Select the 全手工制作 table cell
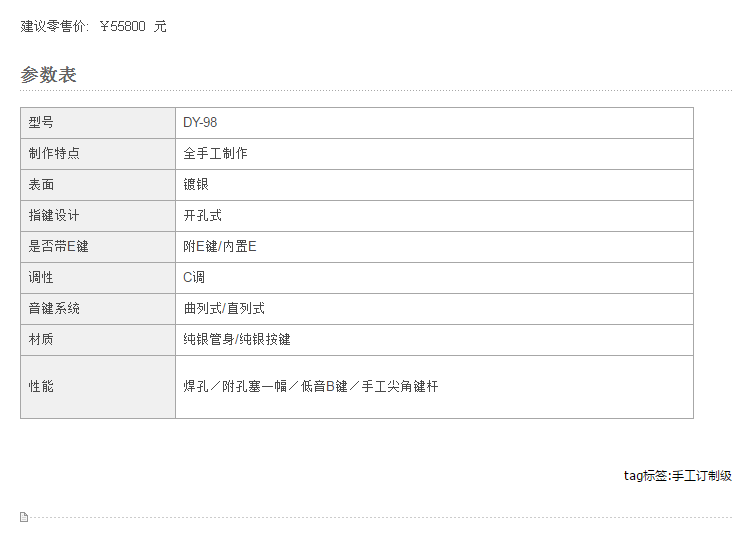This screenshot has width=740, height=541. 434,154
